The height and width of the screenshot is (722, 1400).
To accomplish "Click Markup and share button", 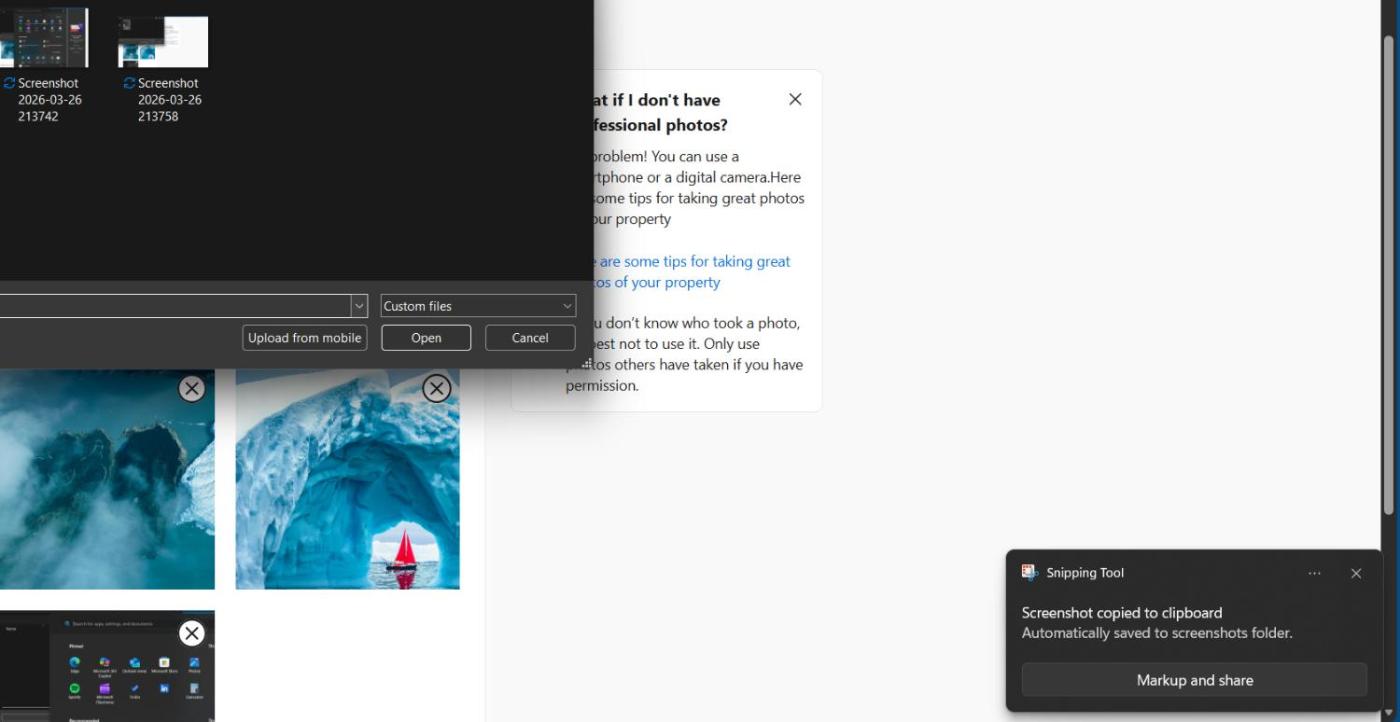I will coord(1194,680).
